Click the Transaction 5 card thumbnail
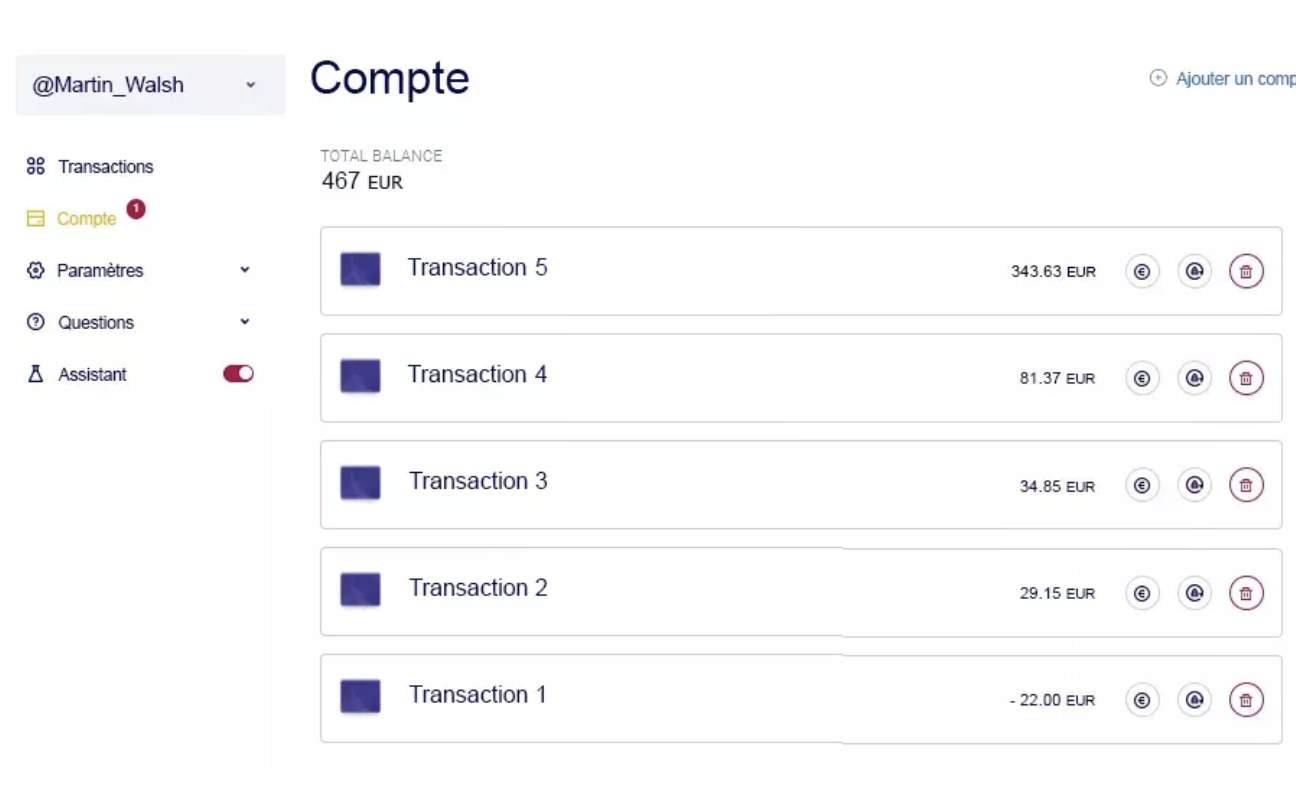Viewport: 1296px width, 788px height. (360, 269)
